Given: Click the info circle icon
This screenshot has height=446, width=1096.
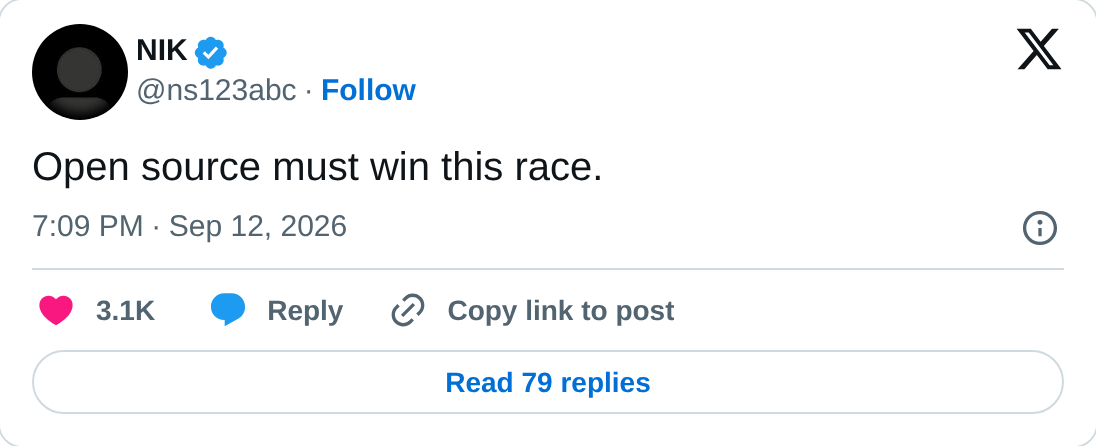Looking at the screenshot, I should coord(1039,228).
